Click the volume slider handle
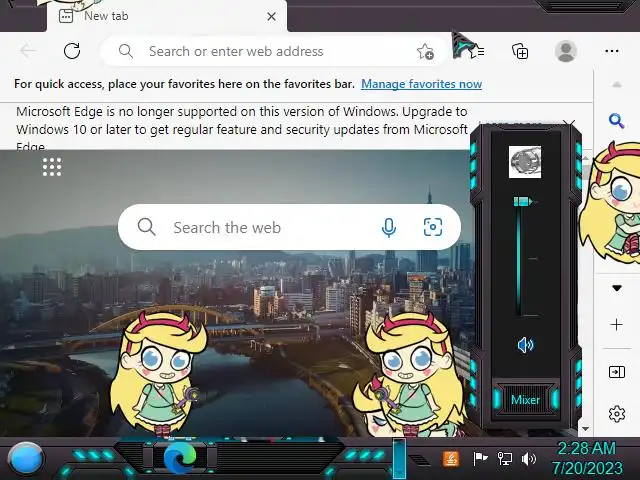Image resolution: width=640 pixels, height=480 pixels. [523, 202]
